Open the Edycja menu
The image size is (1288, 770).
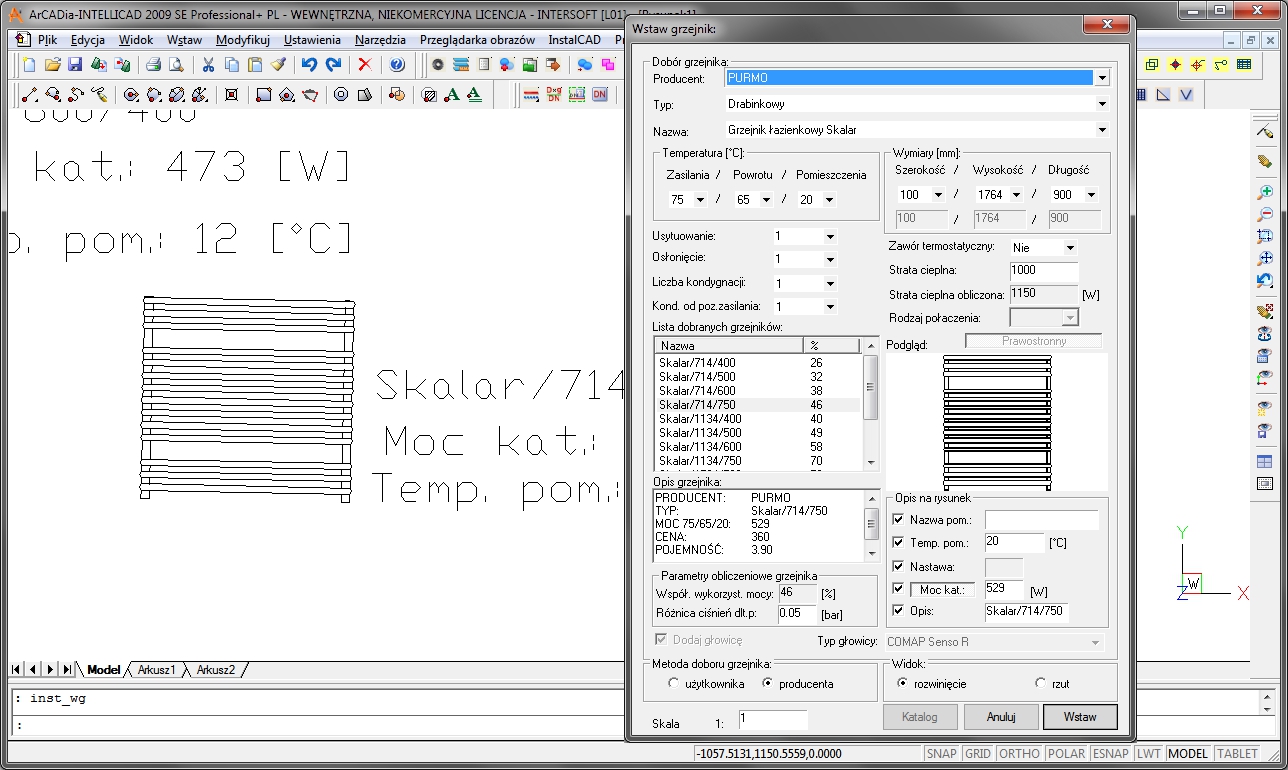88,40
